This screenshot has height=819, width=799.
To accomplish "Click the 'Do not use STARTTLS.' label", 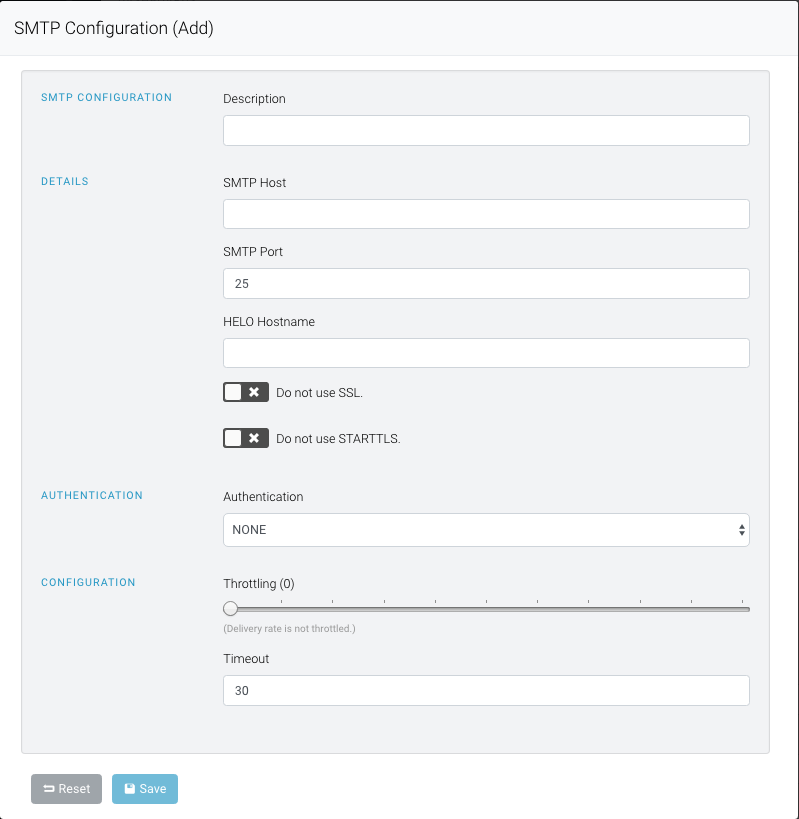I will (x=338, y=439).
